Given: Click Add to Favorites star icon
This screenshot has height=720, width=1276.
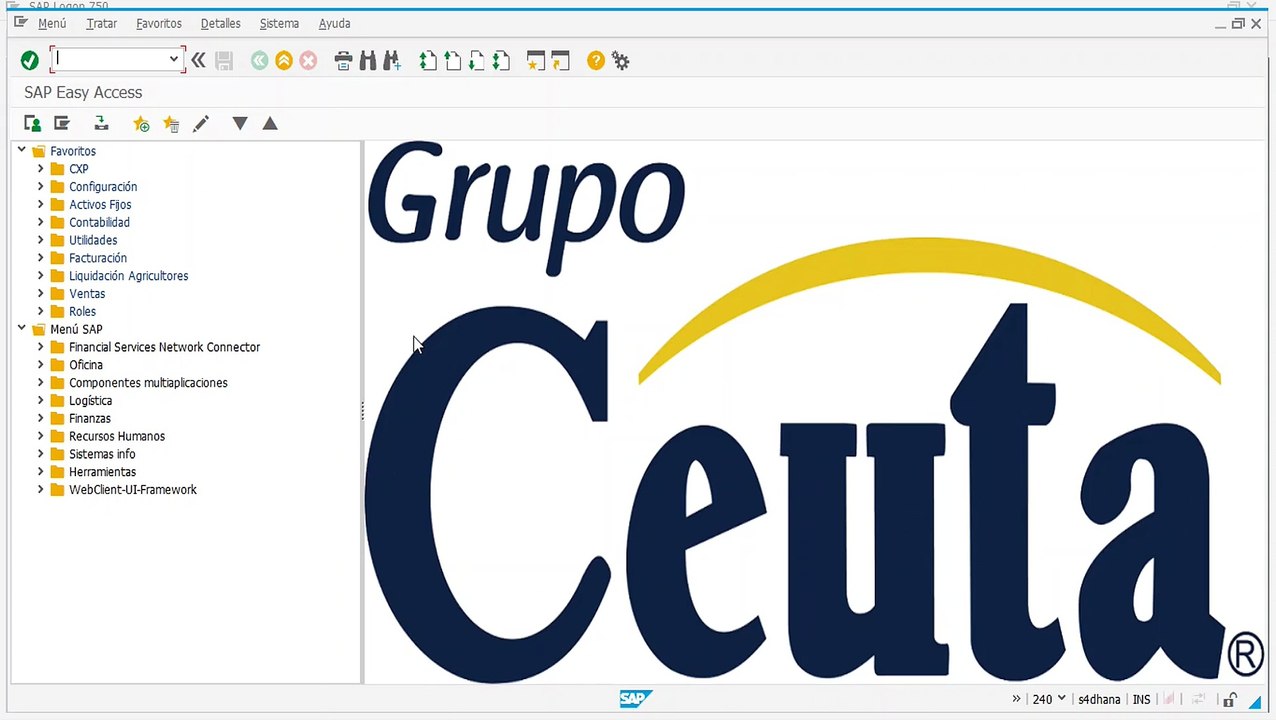Looking at the screenshot, I should pyautogui.click(x=141, y=124).
